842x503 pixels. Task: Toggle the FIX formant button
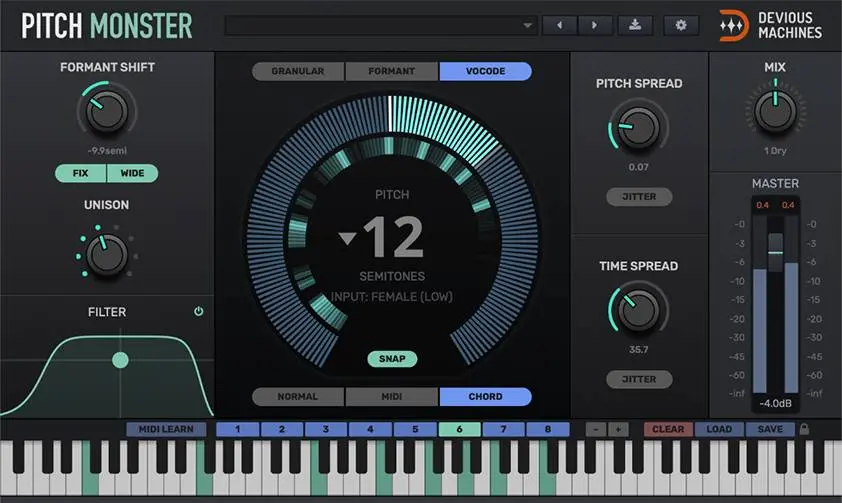pos(81,173)
